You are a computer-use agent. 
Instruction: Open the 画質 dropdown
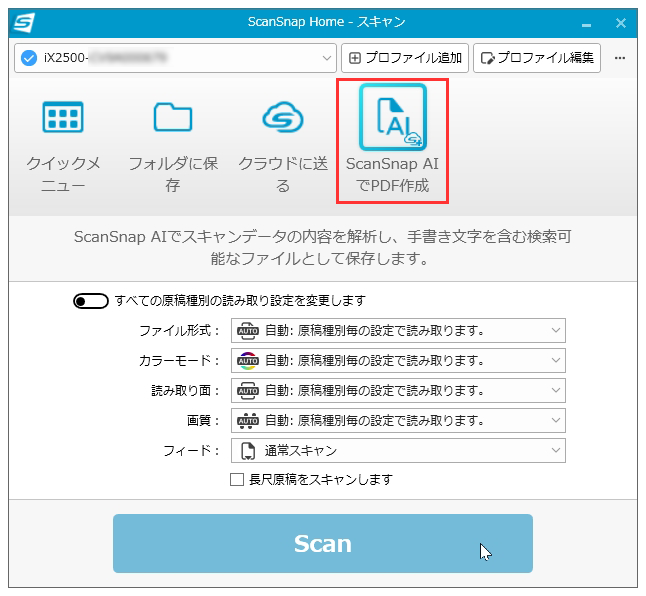tap(398, 421)
